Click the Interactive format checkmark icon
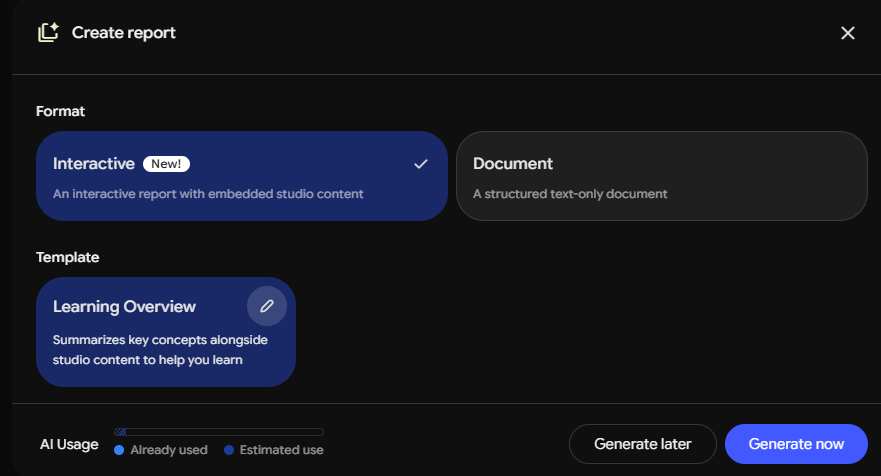This screenshot has height=476, width=881. [x=421, y=164]
